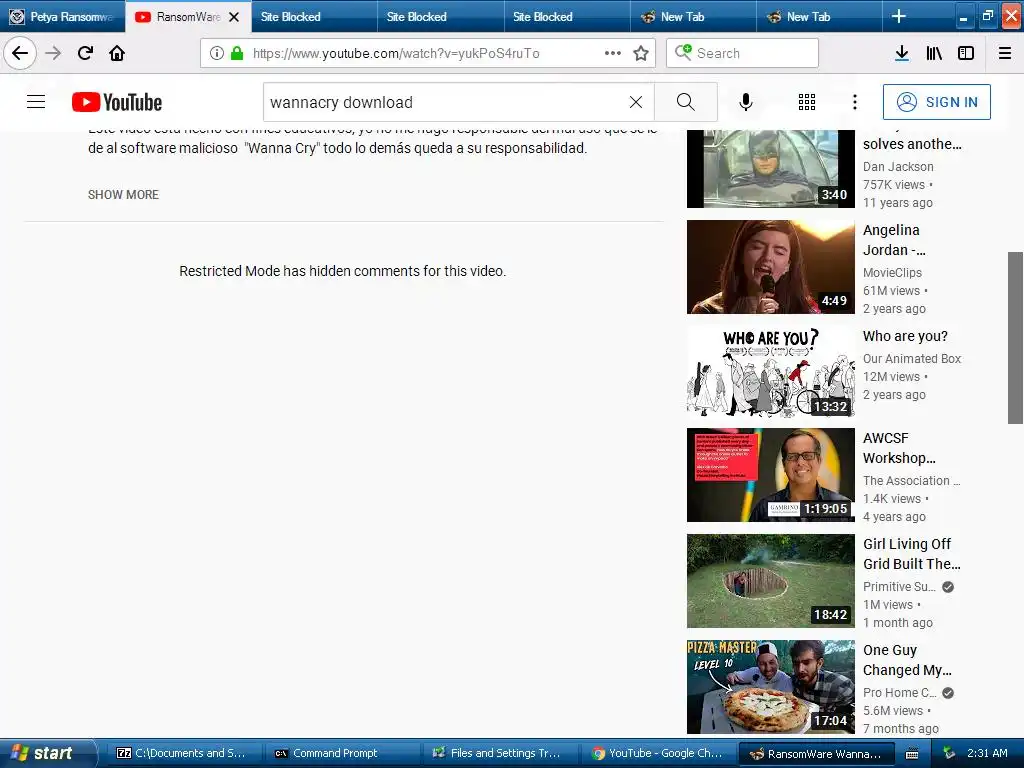View the green padlock connection details
The image size is (1024, 768).
coord(237,53)
